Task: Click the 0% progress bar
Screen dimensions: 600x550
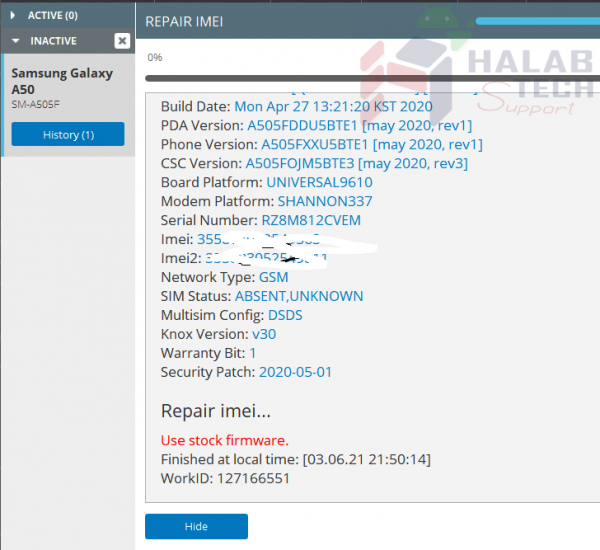Action: [372, 78]
